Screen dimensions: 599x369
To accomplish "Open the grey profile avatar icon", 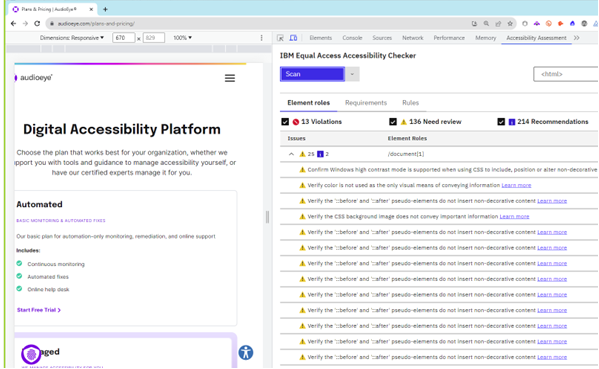I will [x=584, y=24].
